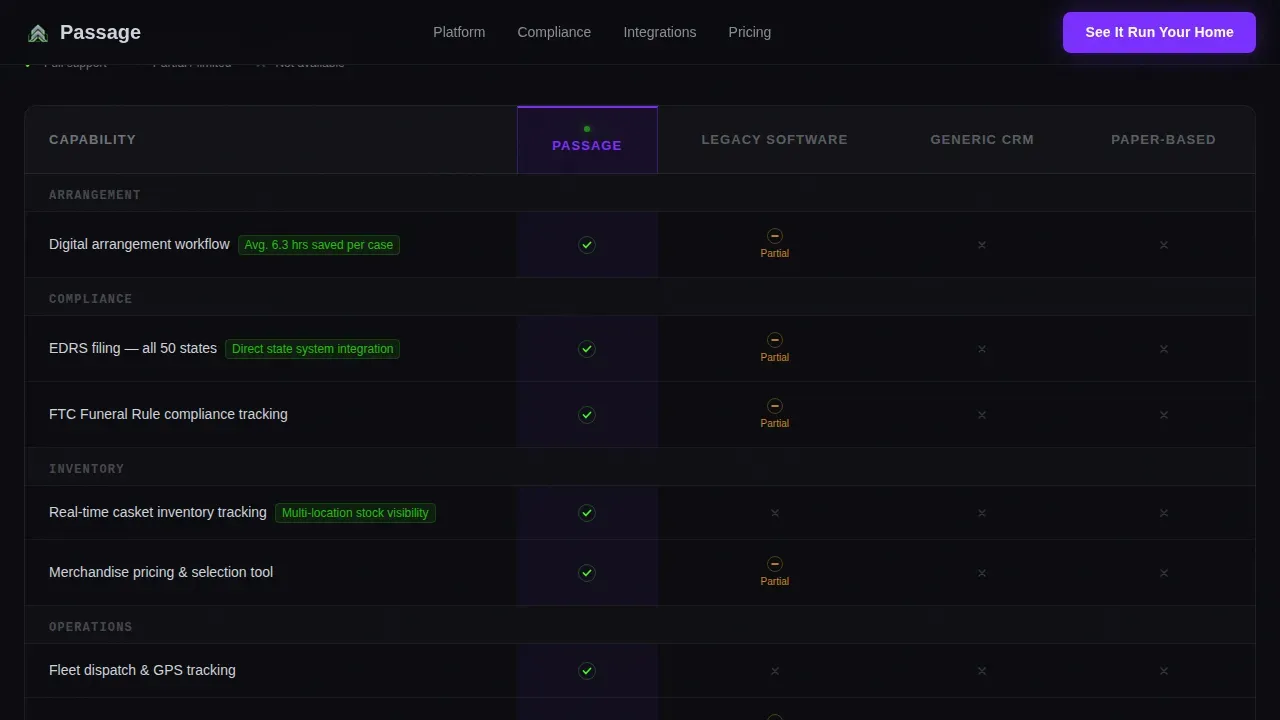Click See It Run Your Home button
This screenshot has height=720, width=1280.
[x=1159, y=32]
